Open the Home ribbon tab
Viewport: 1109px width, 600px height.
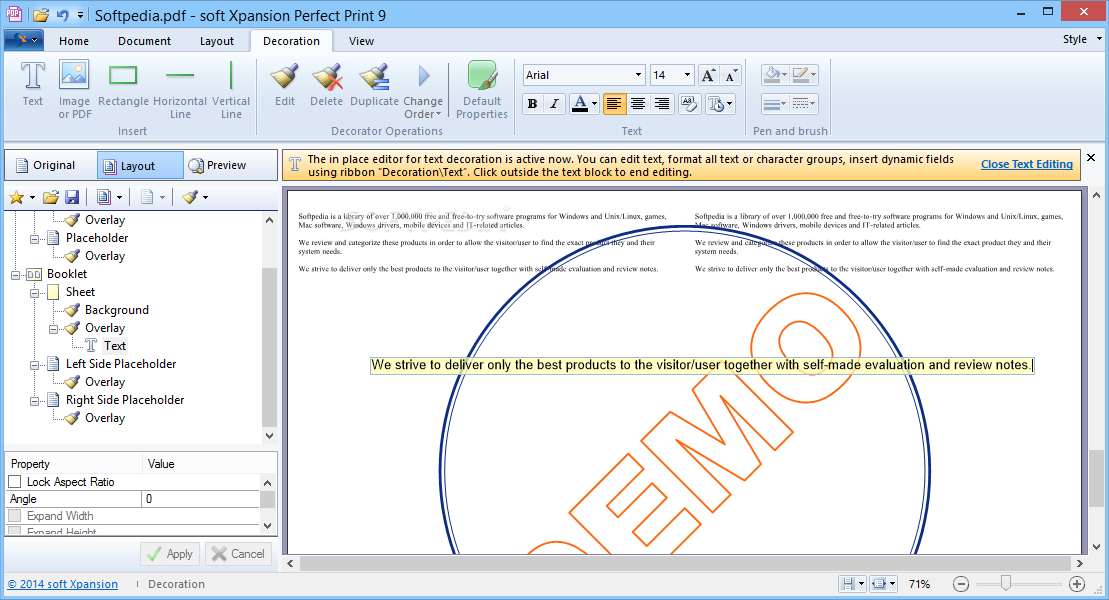click(74, 41)
